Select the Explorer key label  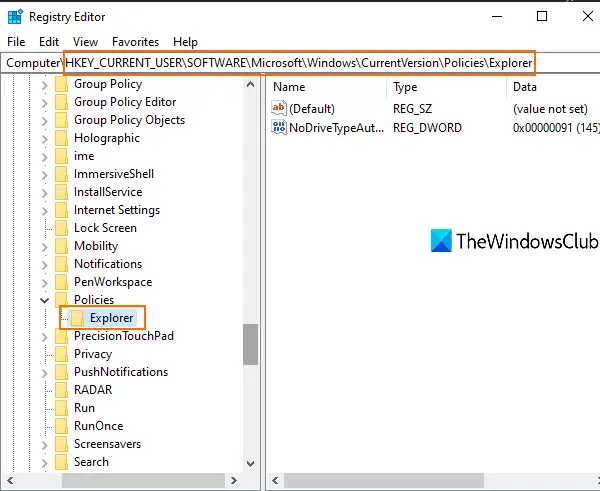[x=111, y=318]
